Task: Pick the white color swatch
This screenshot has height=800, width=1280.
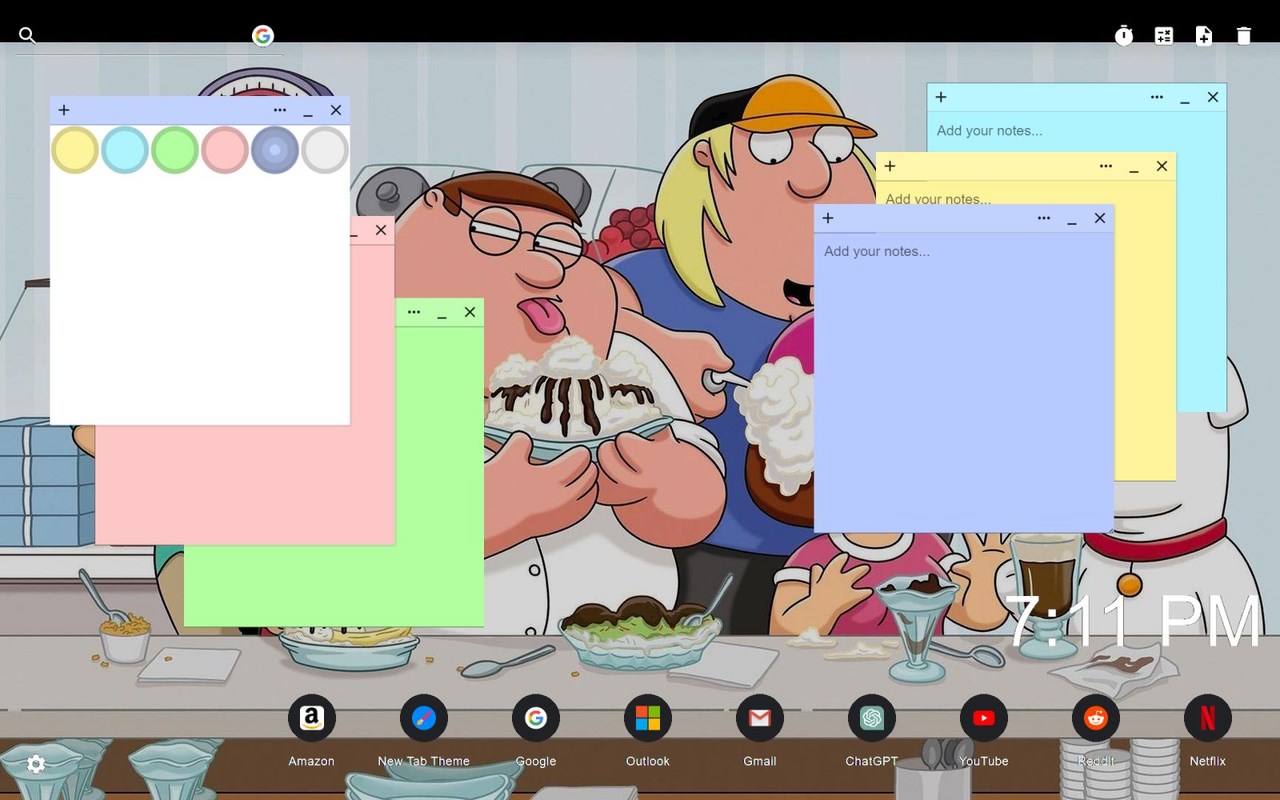Action: pos(325,150)
